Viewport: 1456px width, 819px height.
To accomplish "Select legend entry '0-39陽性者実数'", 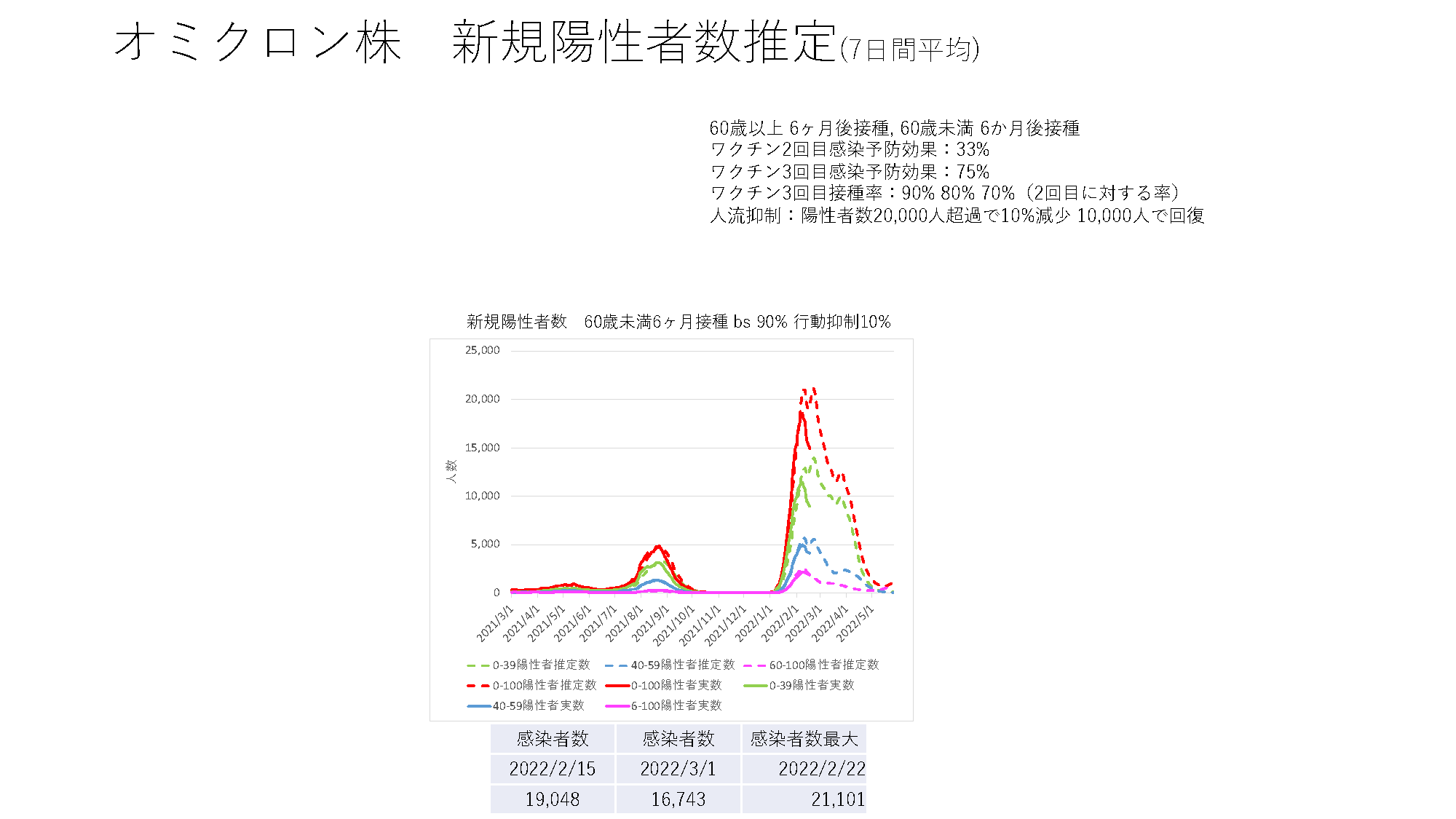I will (x=799, y=685).
